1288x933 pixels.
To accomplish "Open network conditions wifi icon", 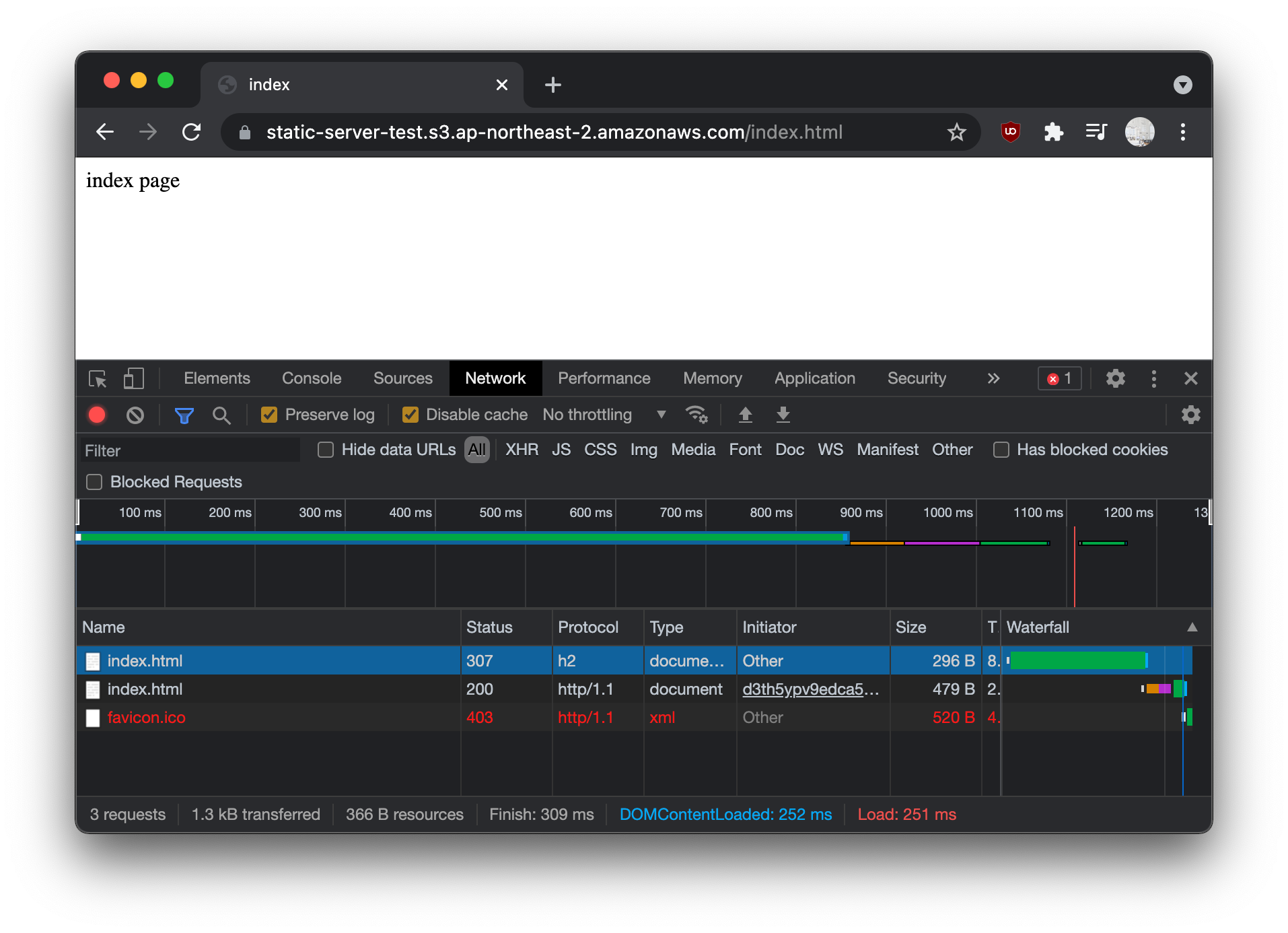I will 696,415.
